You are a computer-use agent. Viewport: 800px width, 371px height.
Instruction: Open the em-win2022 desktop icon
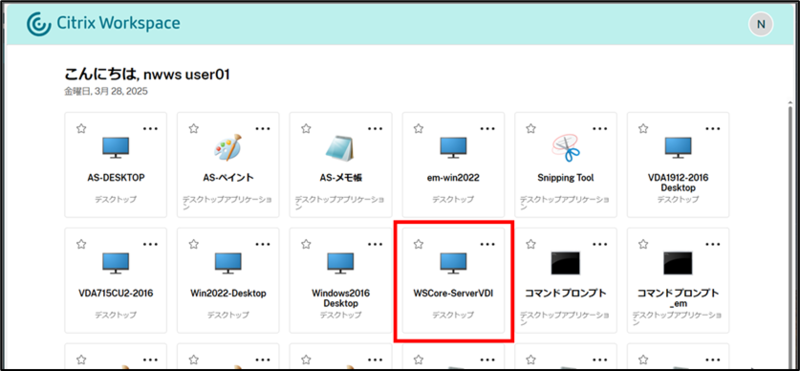coord(453,147)
